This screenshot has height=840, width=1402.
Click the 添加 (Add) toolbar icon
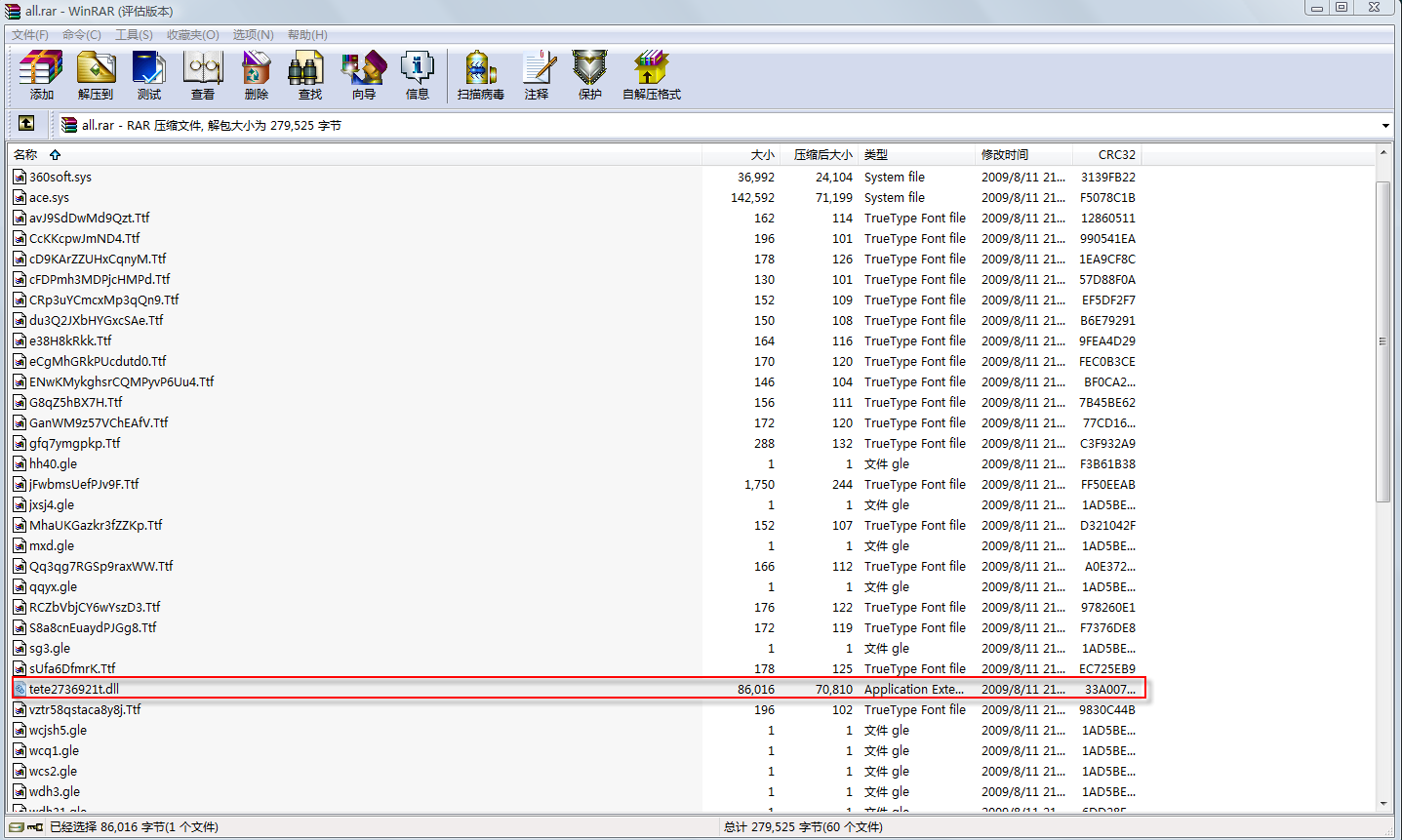41,76
